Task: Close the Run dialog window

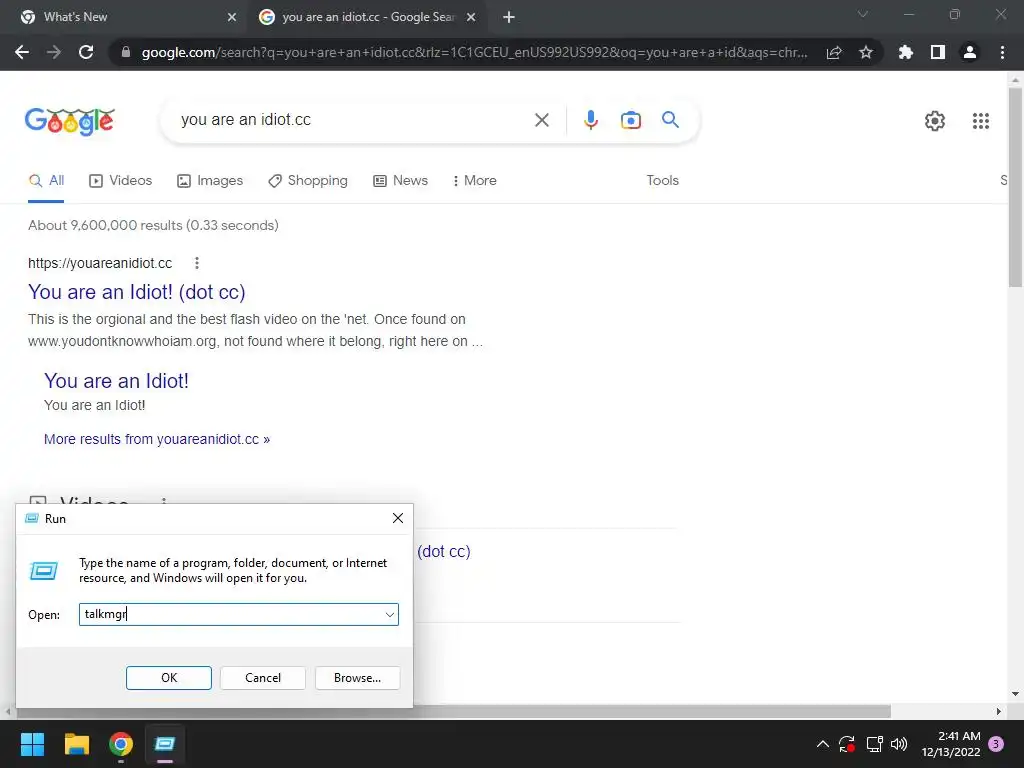Action: tap(398, 519)
